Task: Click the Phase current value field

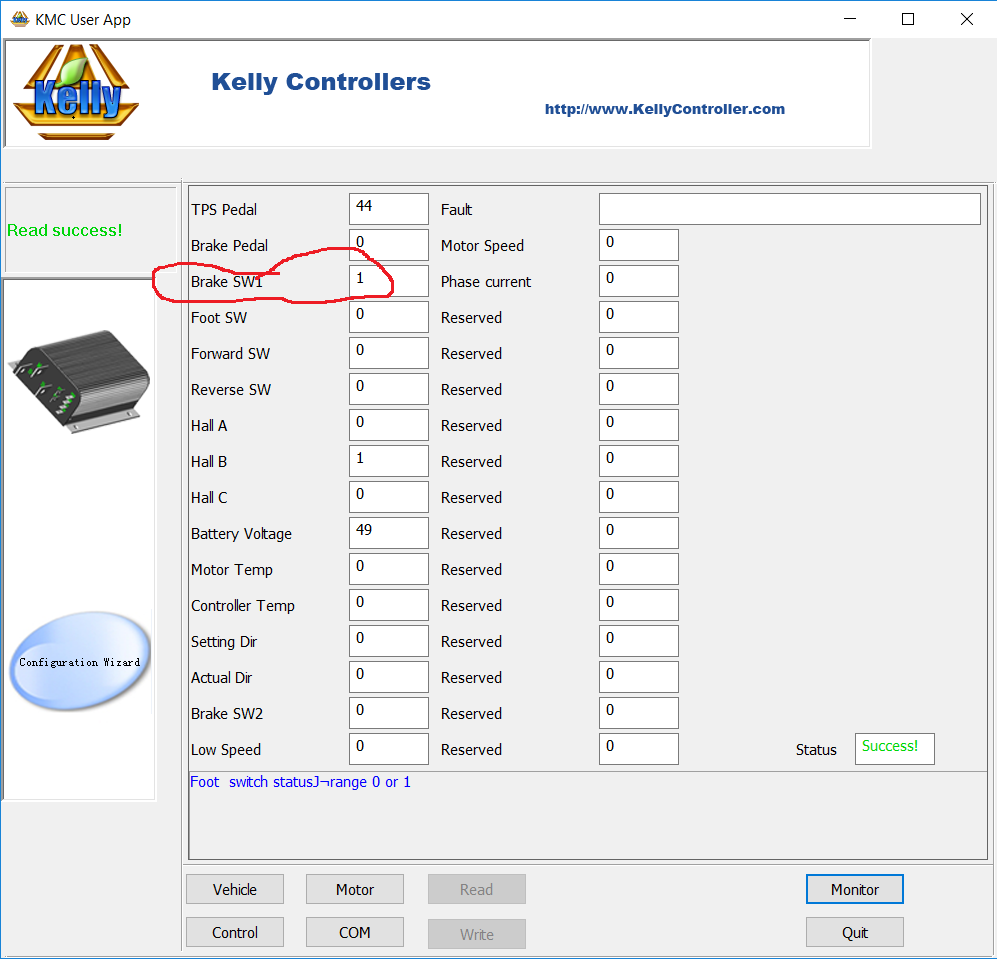Action: pyautogui.click(x=638, y=281)
